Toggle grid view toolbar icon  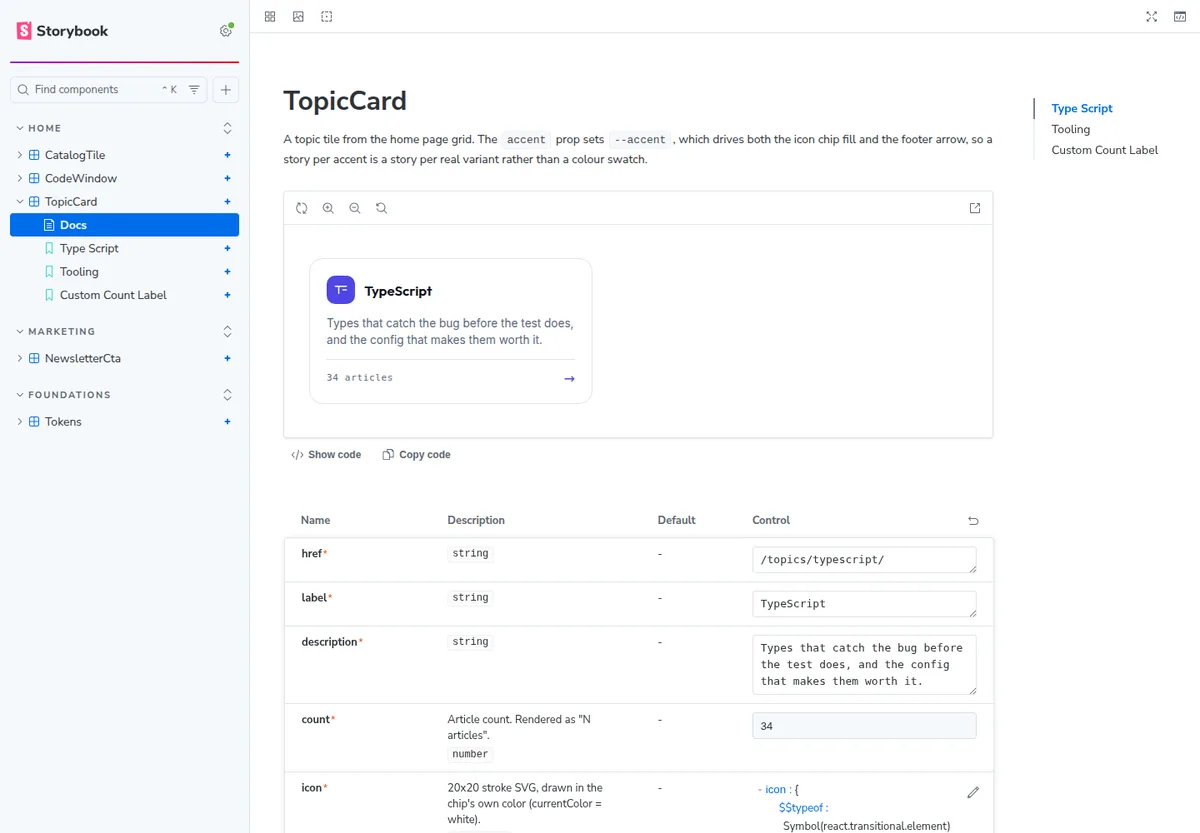(x=270, y=17)
